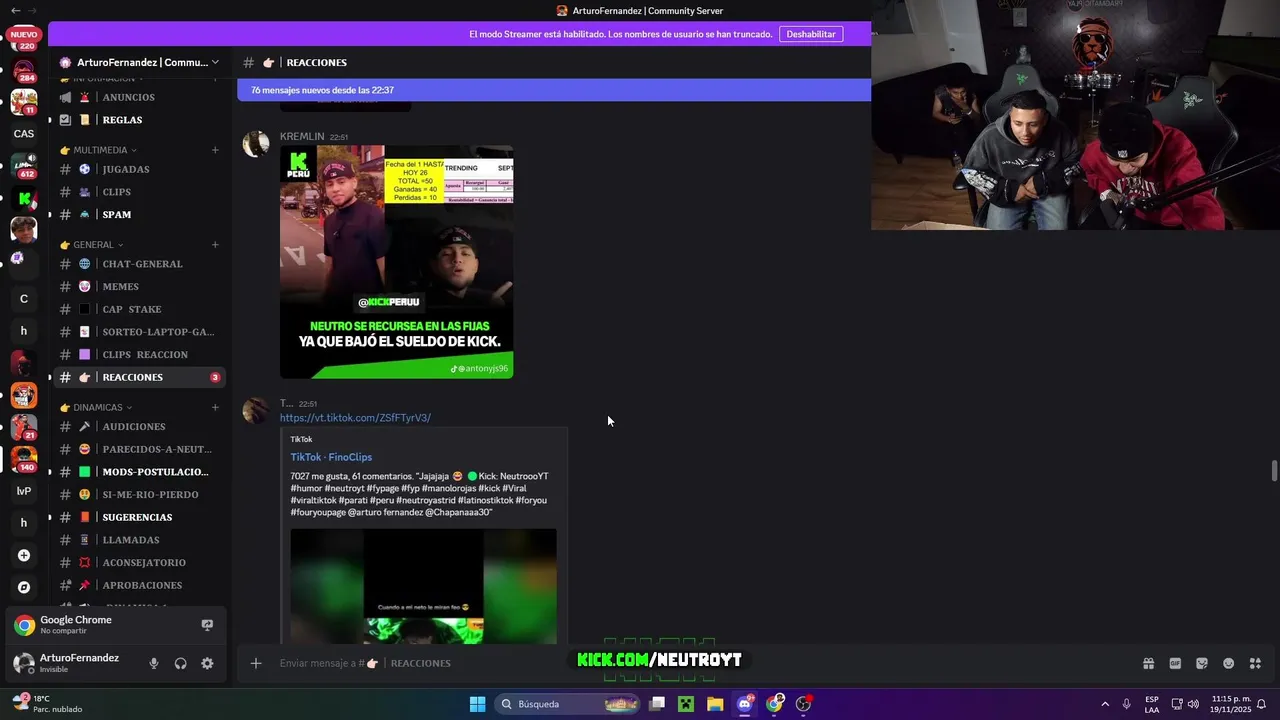Select the REACCIONES channel in the sidebar
1280x720 pixels.
(x=140, y=377)
